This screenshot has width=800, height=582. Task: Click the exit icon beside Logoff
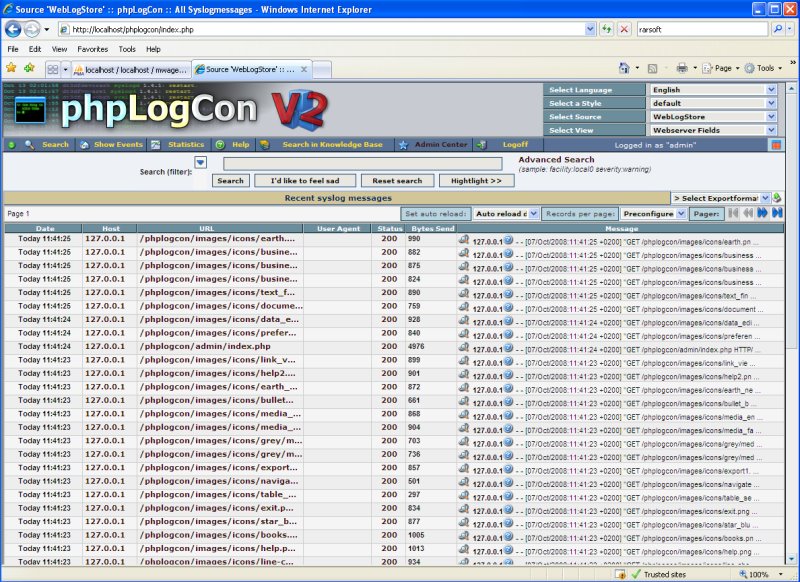(x=481, y=145)
